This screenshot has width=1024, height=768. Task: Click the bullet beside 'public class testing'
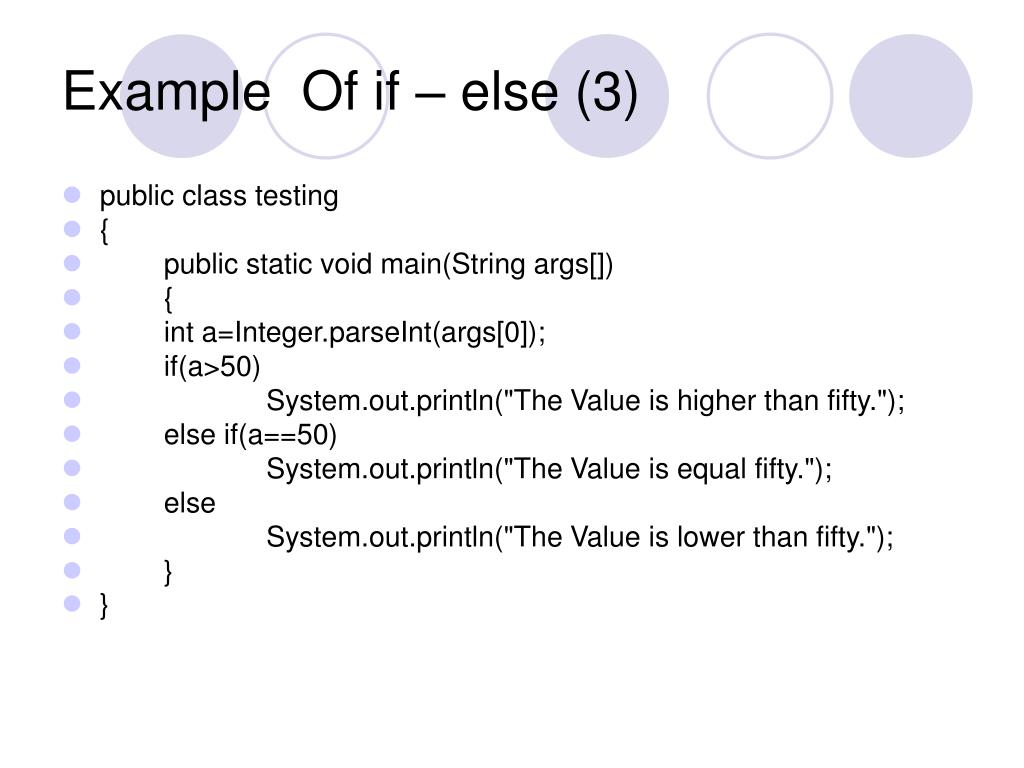coord(72,195)
